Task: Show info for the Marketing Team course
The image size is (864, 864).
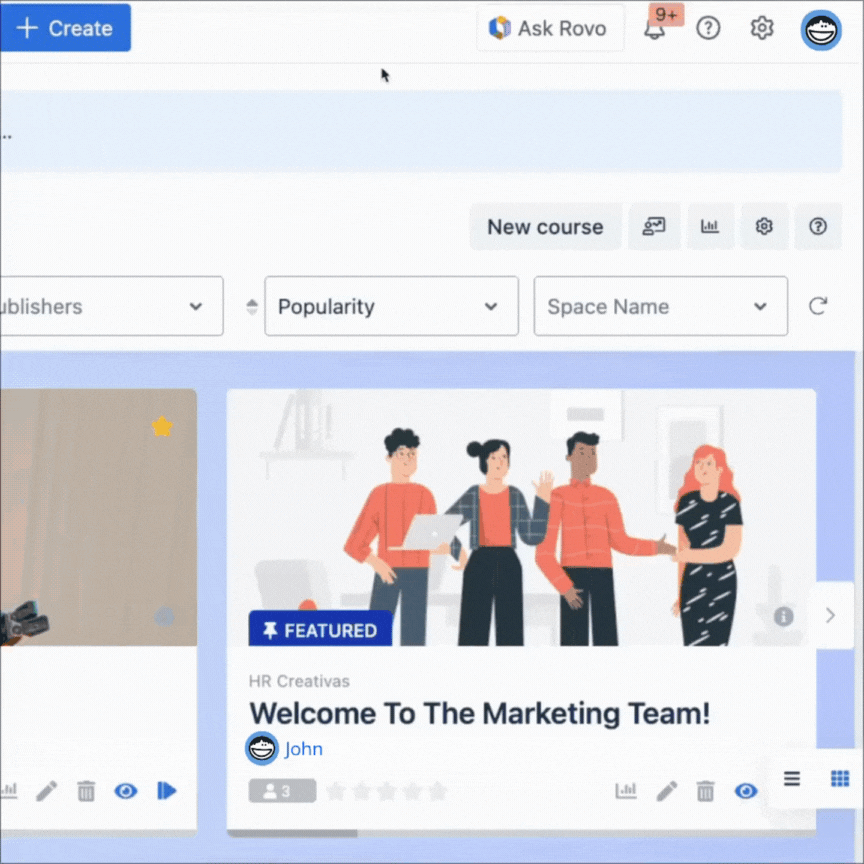Action: click(x=783, y=616)
